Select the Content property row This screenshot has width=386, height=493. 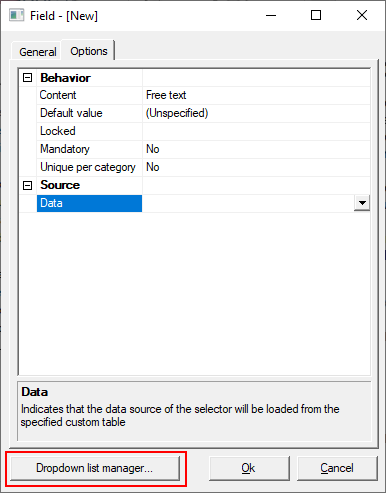[x=195, y=95]
